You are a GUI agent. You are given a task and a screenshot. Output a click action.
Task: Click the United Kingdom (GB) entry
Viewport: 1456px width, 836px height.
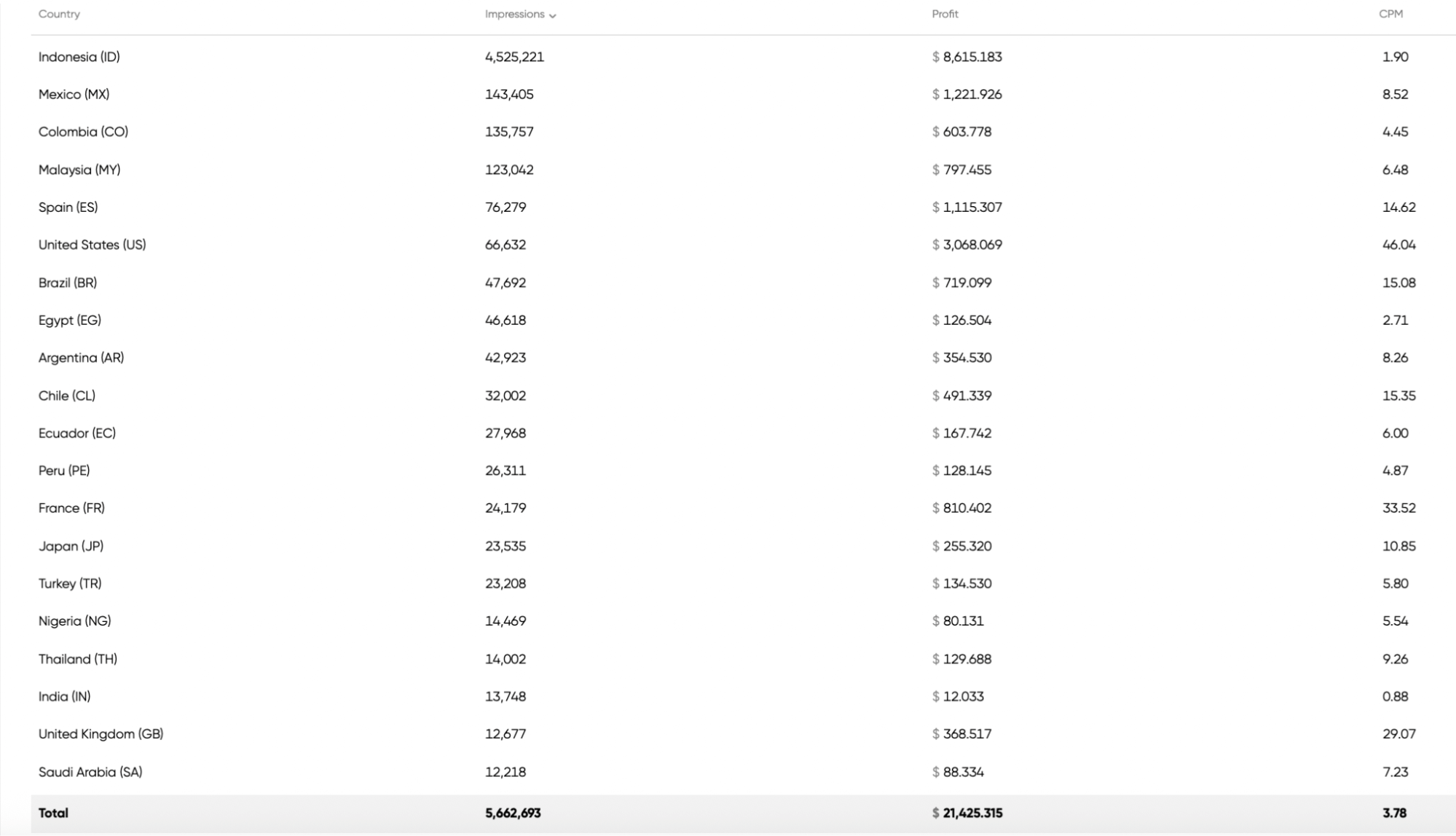pyautogui.click(x=101, y=733)
